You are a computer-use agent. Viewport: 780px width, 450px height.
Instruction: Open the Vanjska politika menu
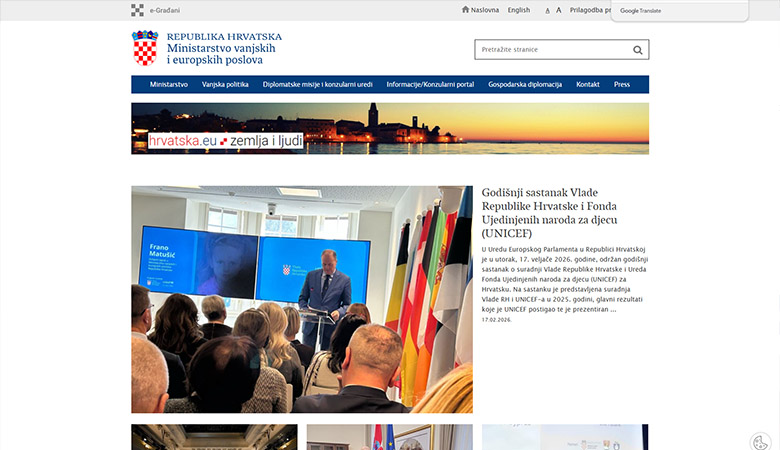point(225,85)
